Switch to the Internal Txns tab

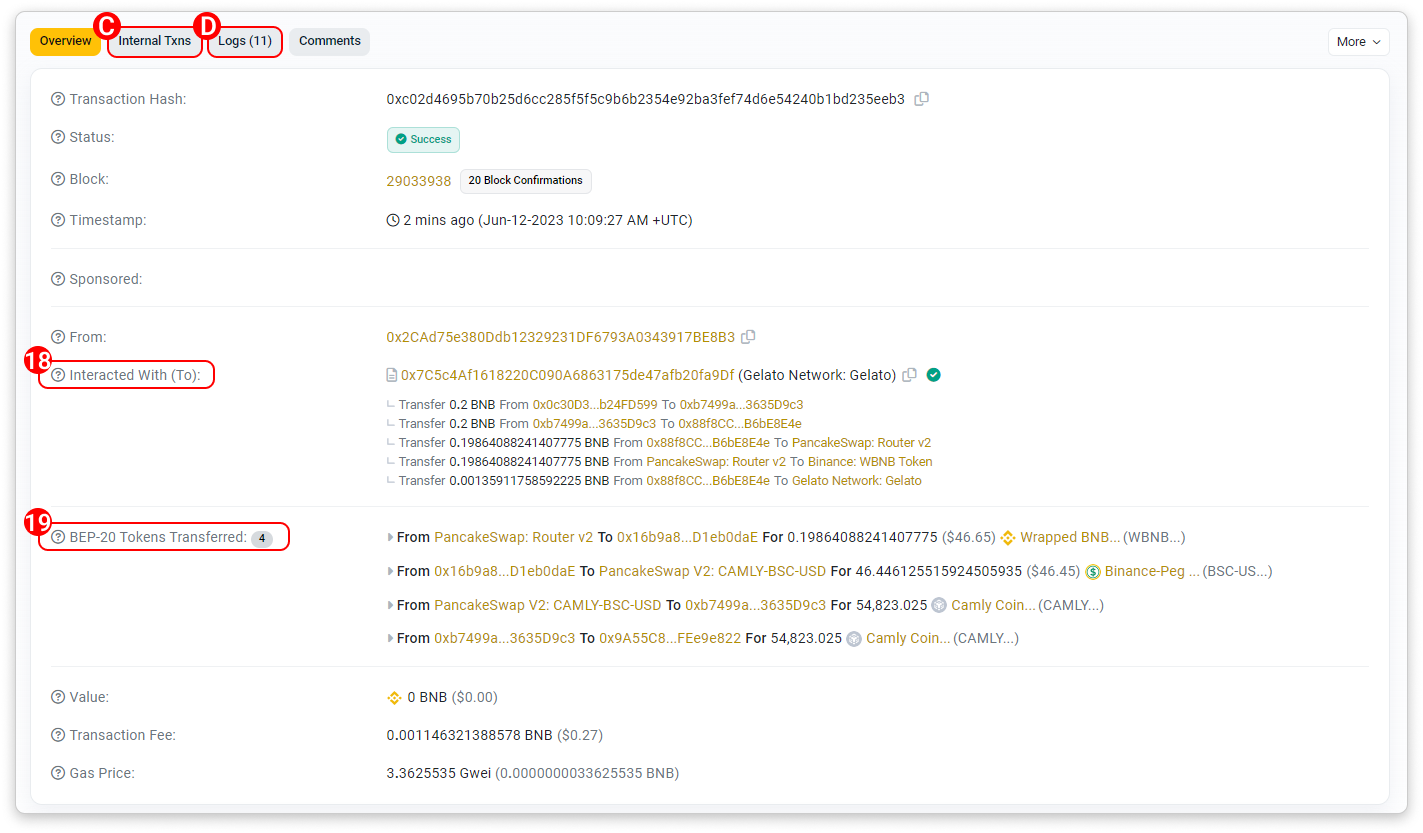(x=154, y=41)
